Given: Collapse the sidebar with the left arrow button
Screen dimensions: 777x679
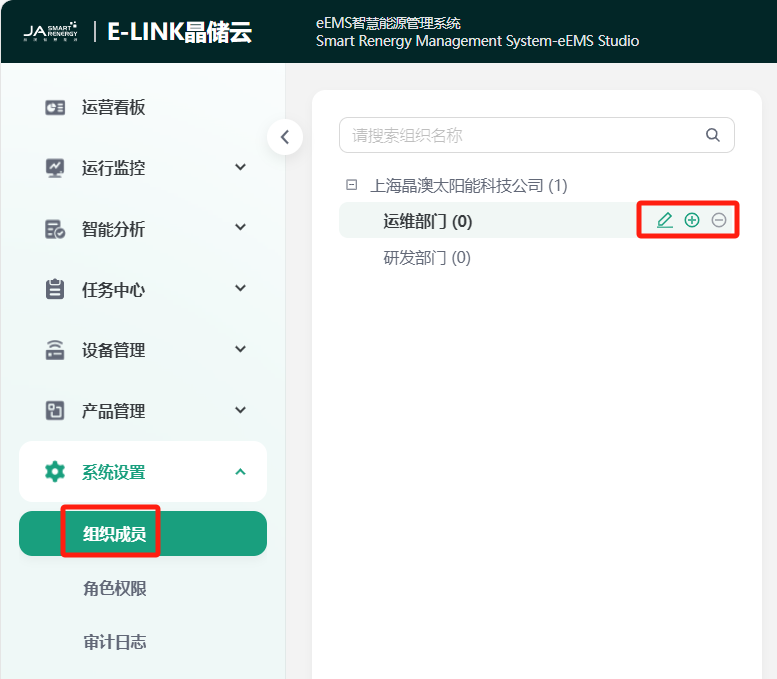Looking at the screenshot, I should click(x=285, y=137).
